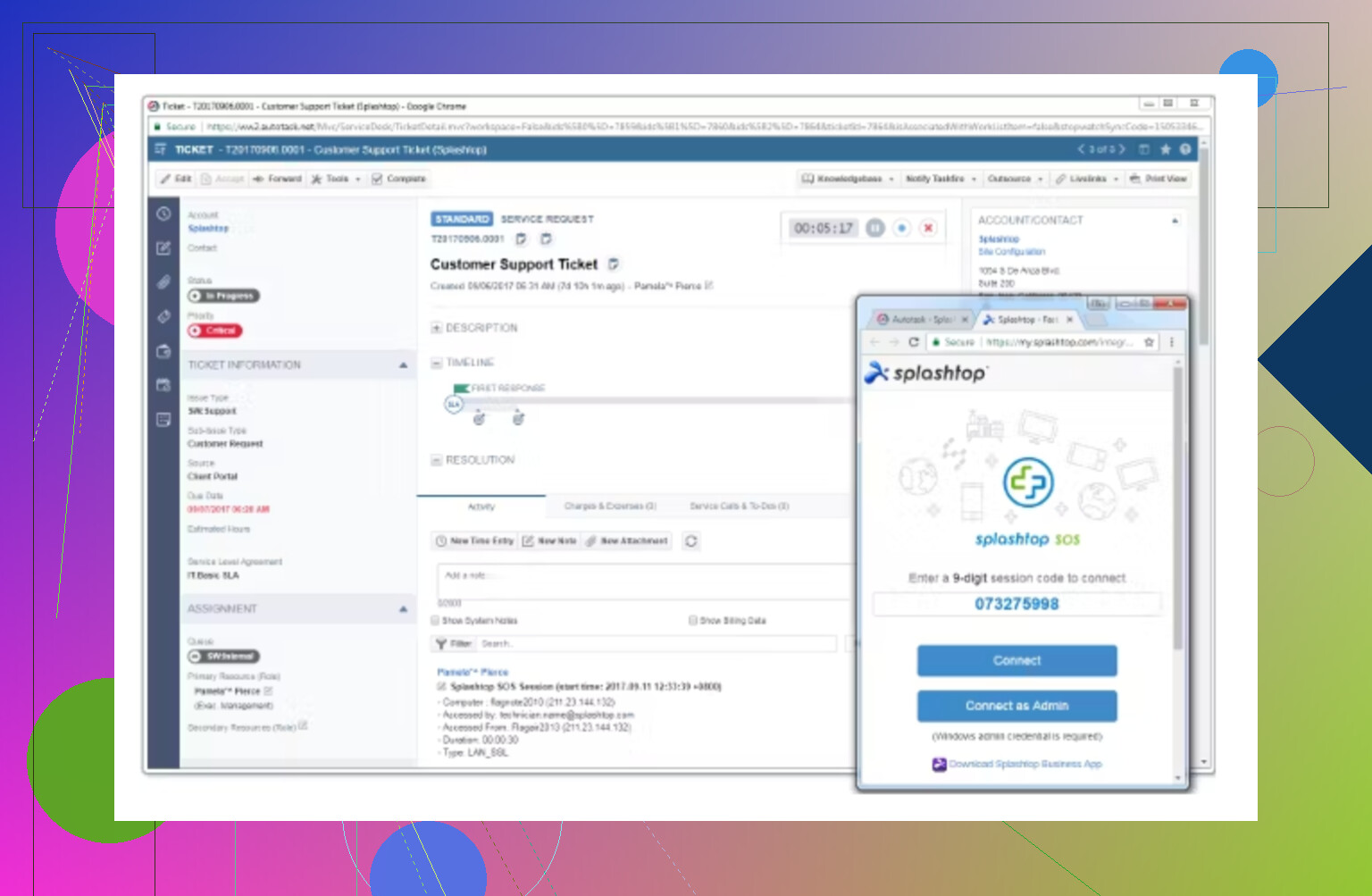Click the Forward toolbar button
The width and height of the screenshot is (1372, 896).
[278, 179]
